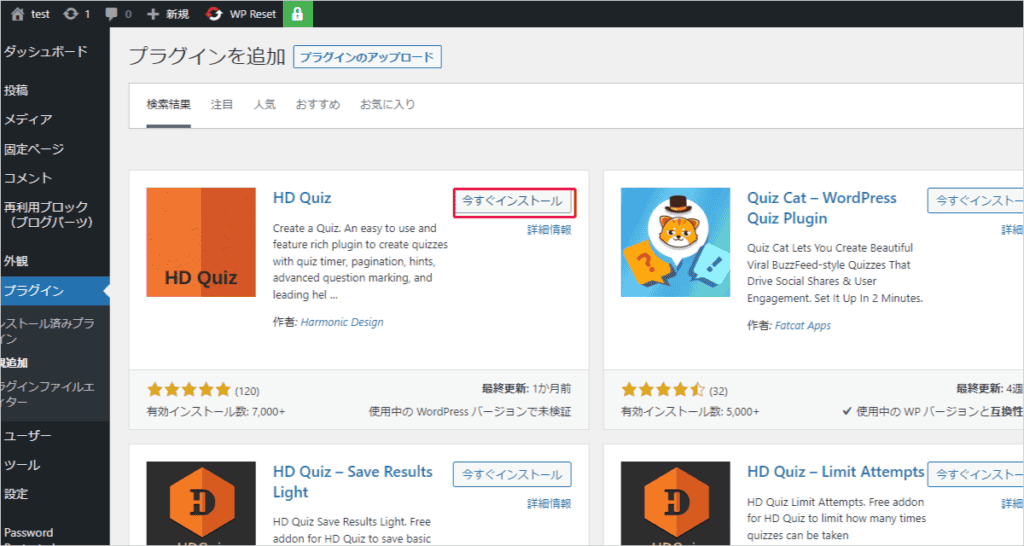Open Password item in the sidebar
Image resolution: width=1024 pixels, height=546 pixels.
click(x=29, y=533)
